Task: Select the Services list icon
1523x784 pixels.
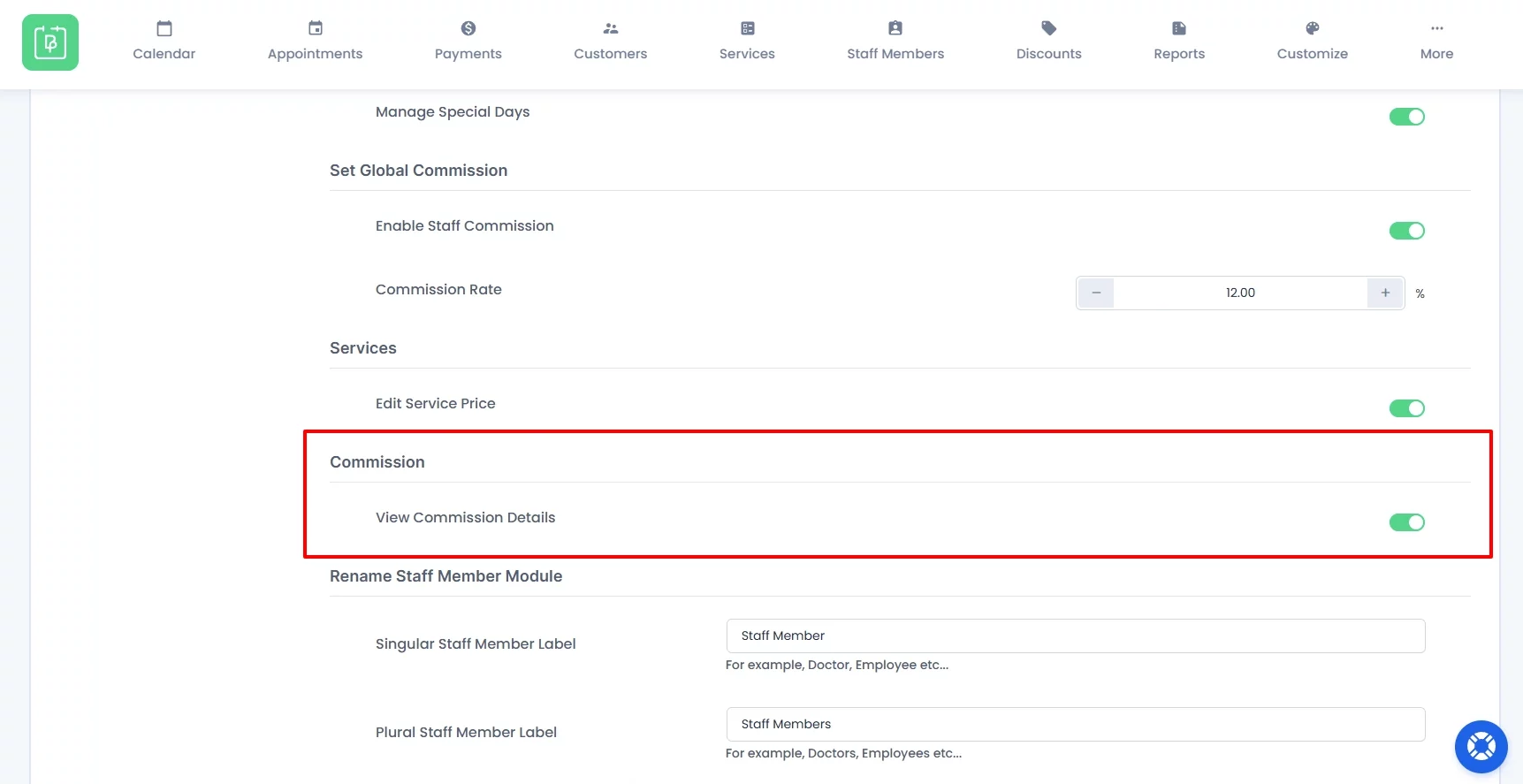Action: coord(748,28)
